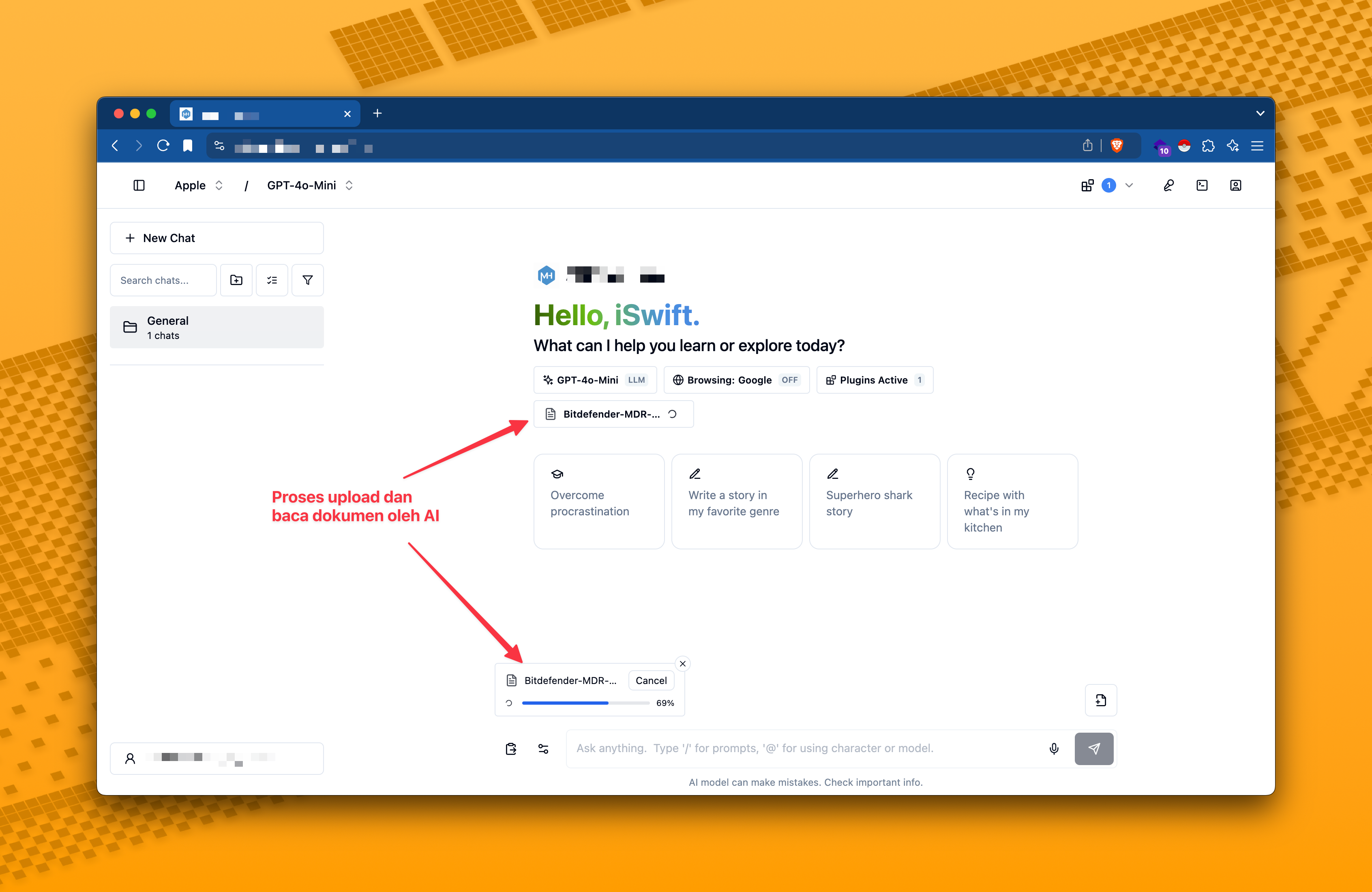Open the attach file icon by input

click(x=511, y=748)
